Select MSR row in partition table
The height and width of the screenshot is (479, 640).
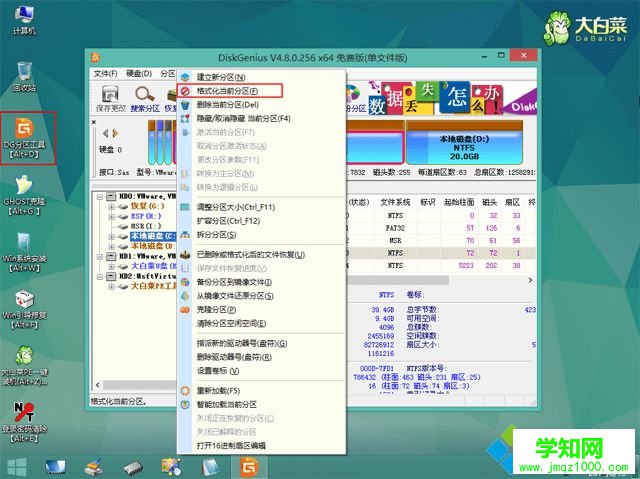pos(441,241)
